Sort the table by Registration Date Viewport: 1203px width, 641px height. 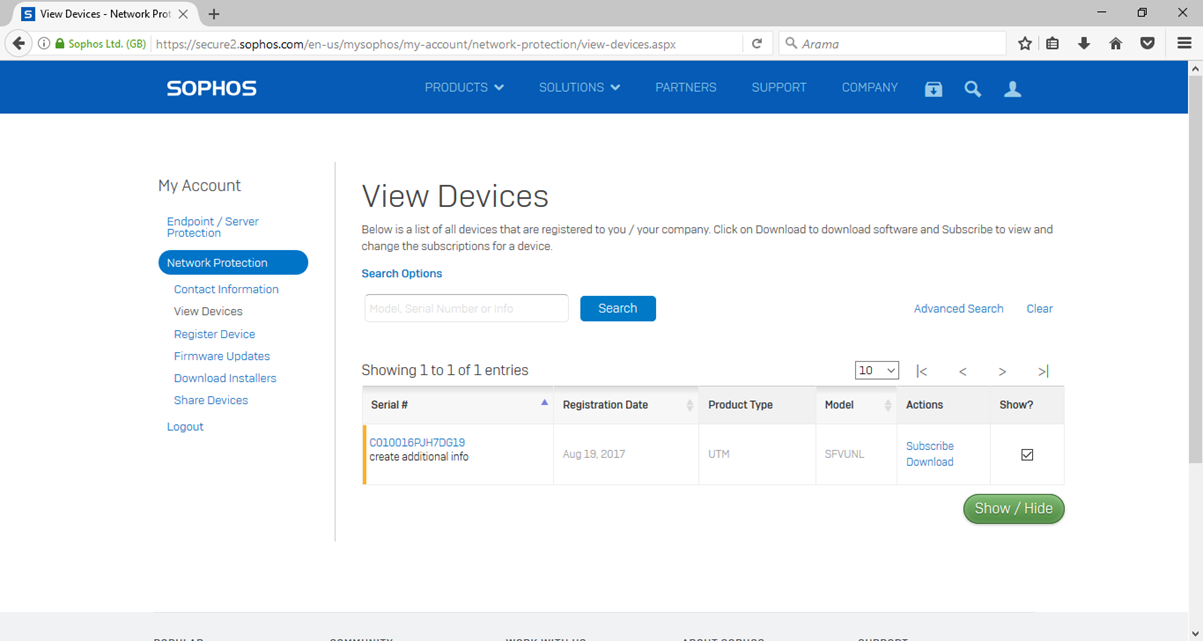626,405
